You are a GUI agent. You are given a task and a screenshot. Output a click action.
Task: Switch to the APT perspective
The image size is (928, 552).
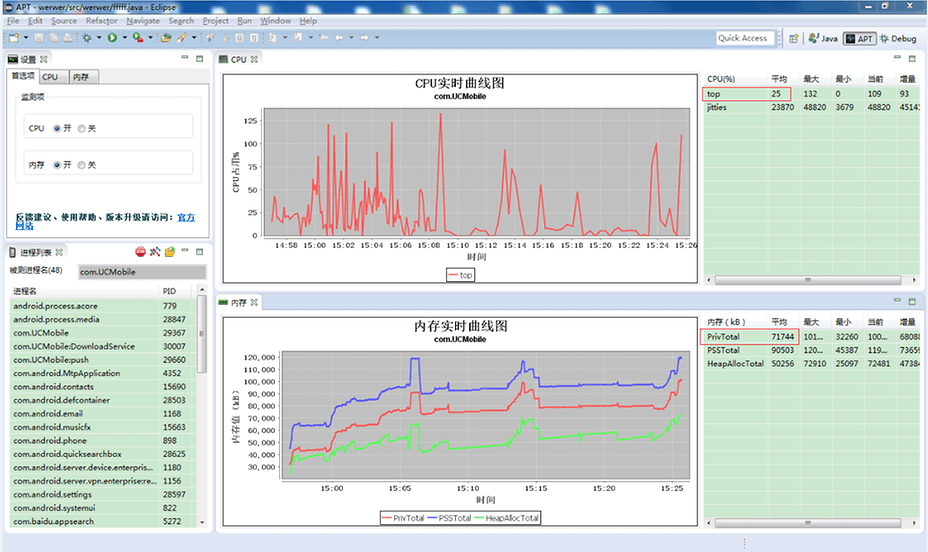859,38
